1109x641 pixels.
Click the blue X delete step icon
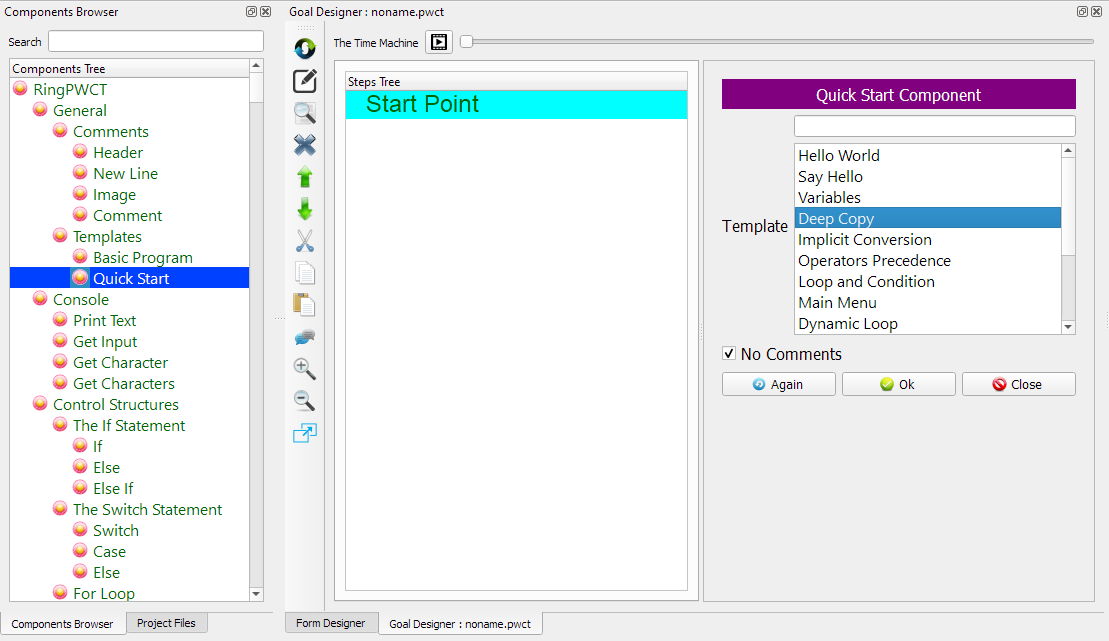pyautogui.click(x=305, y=145)
